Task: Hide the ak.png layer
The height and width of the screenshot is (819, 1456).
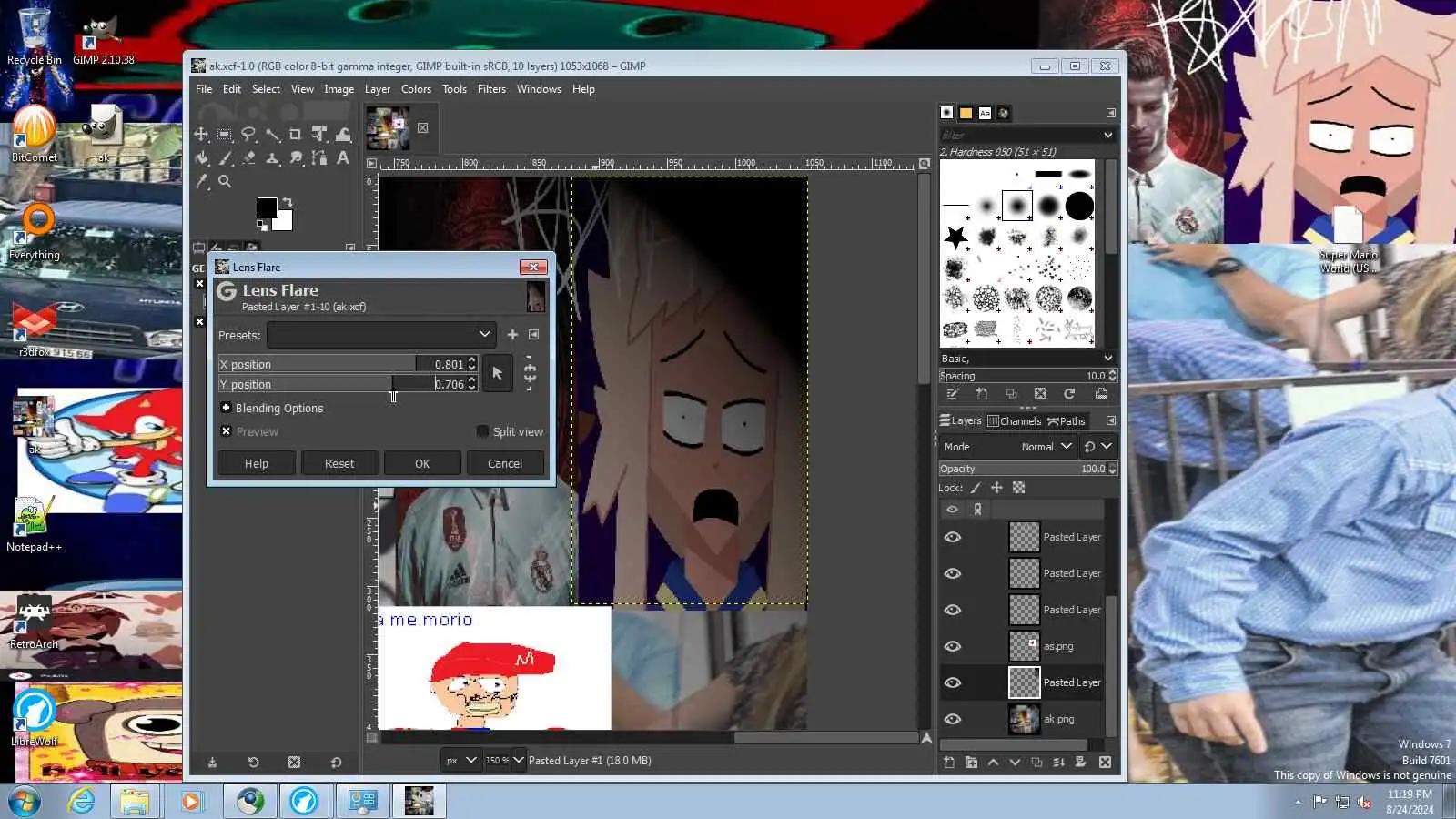Action: coord(953,719)
